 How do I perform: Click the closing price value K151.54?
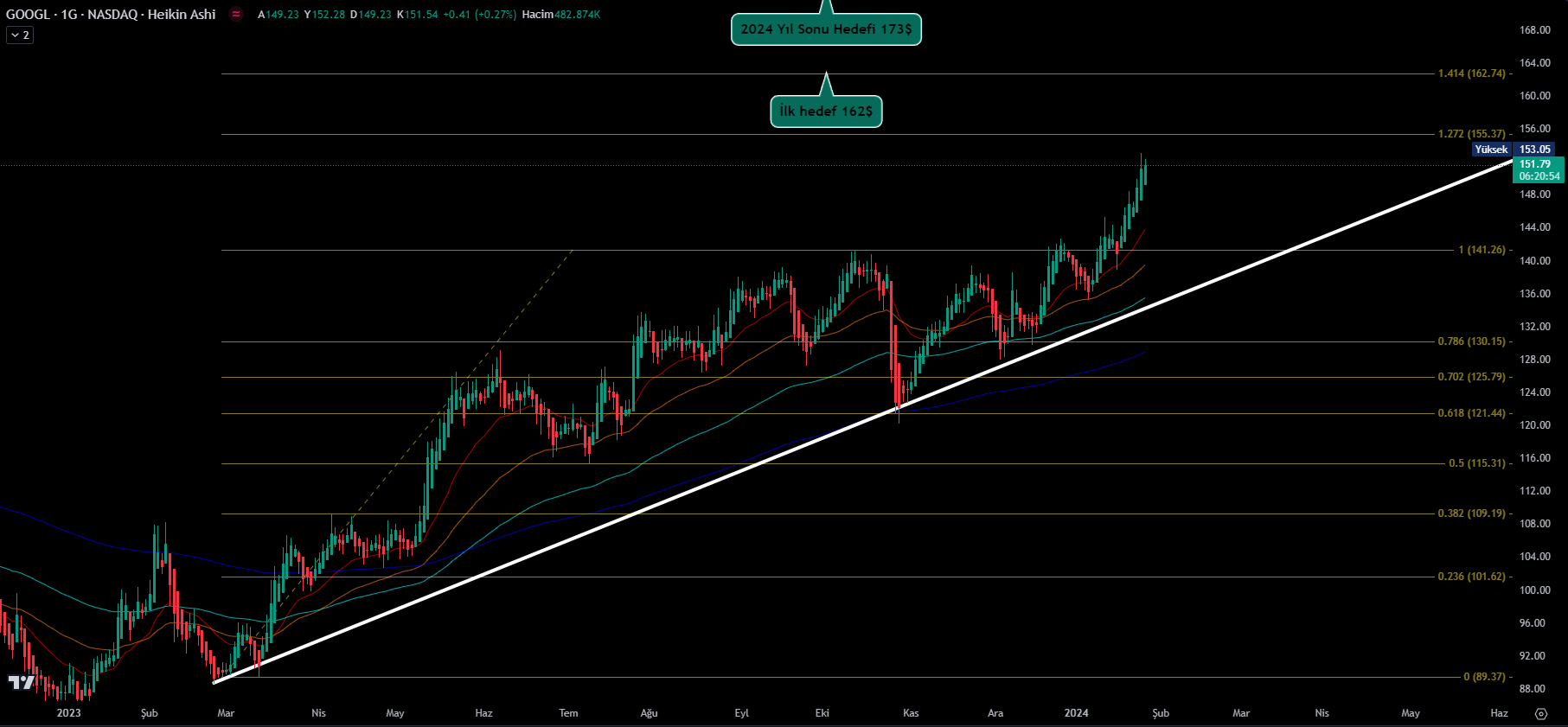click(418, 15)
